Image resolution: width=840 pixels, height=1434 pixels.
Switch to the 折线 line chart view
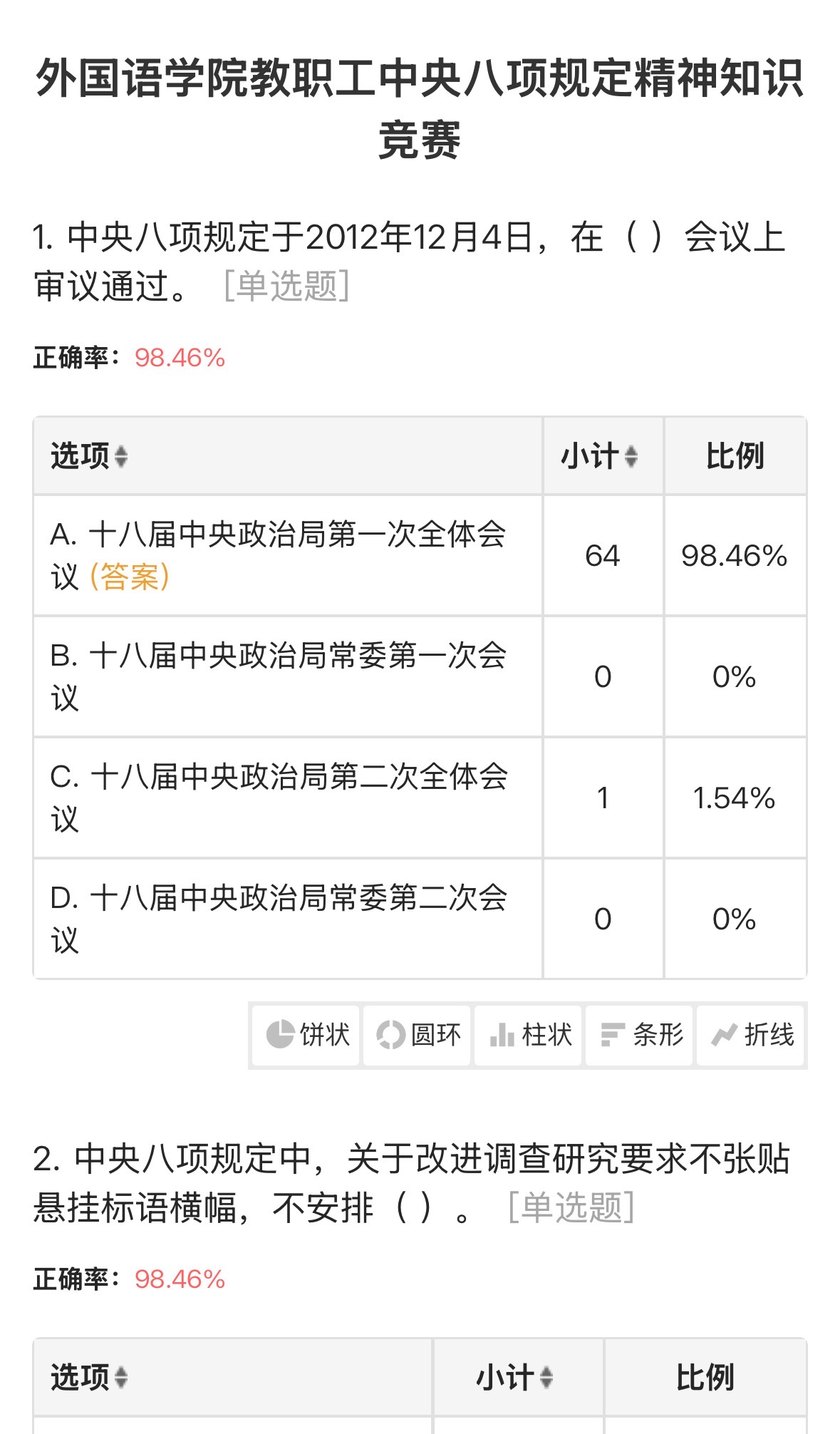(751, 1035)
